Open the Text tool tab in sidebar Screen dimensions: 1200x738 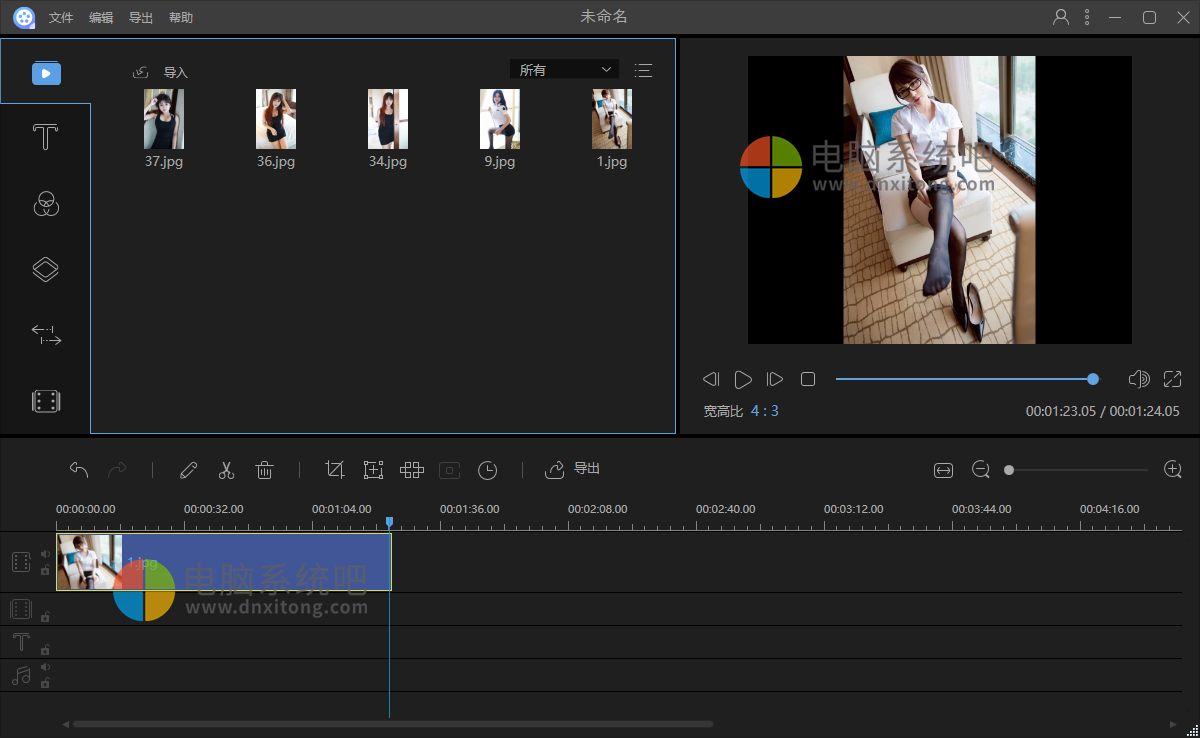[45, 137]
